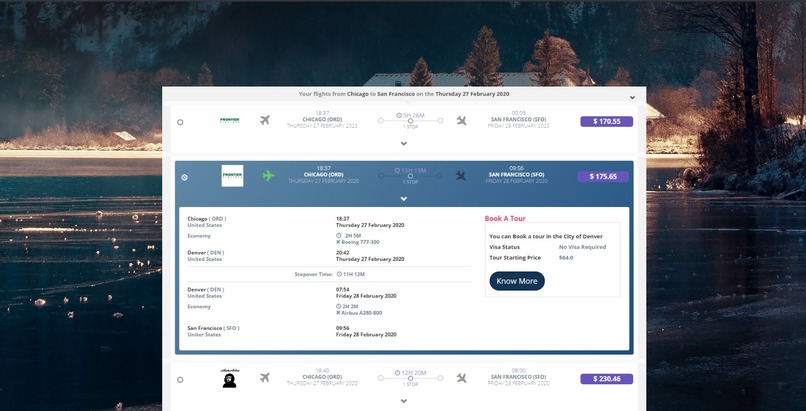Click the $170.55 price button

pyautogui.click(x=607, y=121)
